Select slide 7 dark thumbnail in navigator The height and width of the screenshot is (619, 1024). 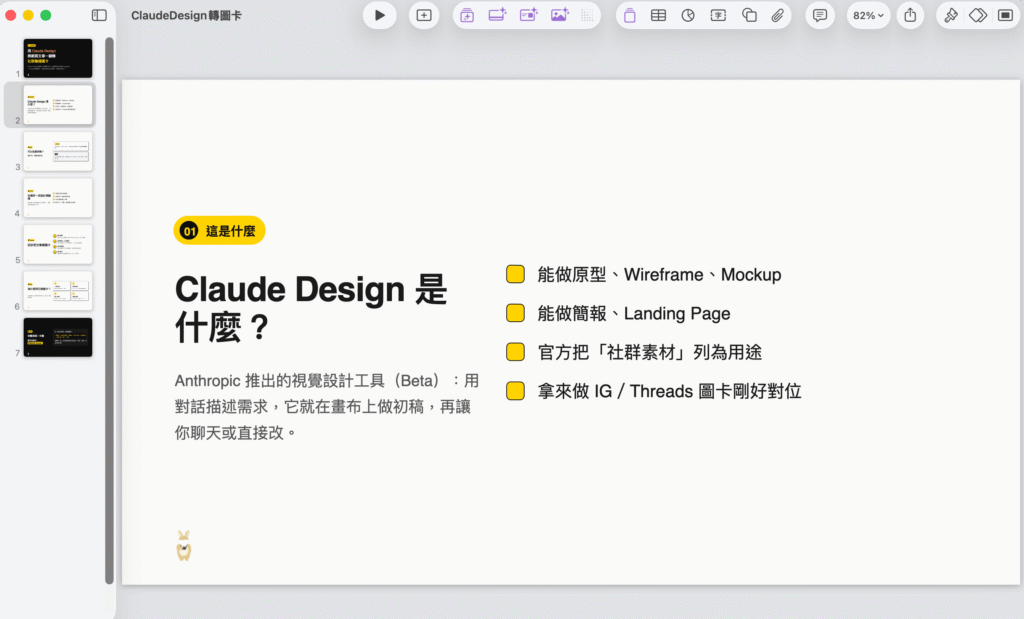click(57, 337)
